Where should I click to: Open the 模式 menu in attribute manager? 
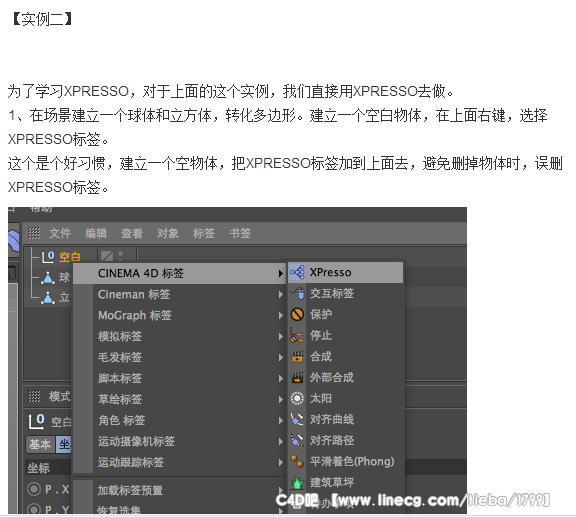tap(59, 396)
